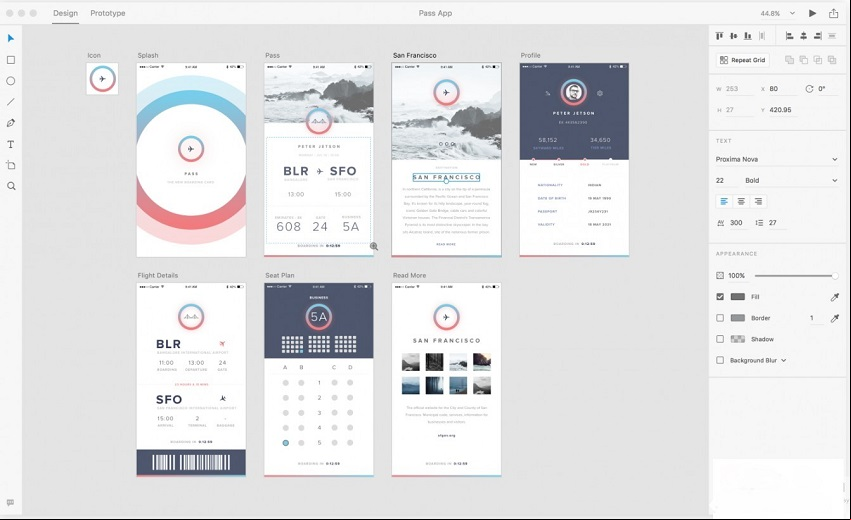Pick fill color with Fill eyedropper
Screen dimensions: 851x520
click(835, 297)
